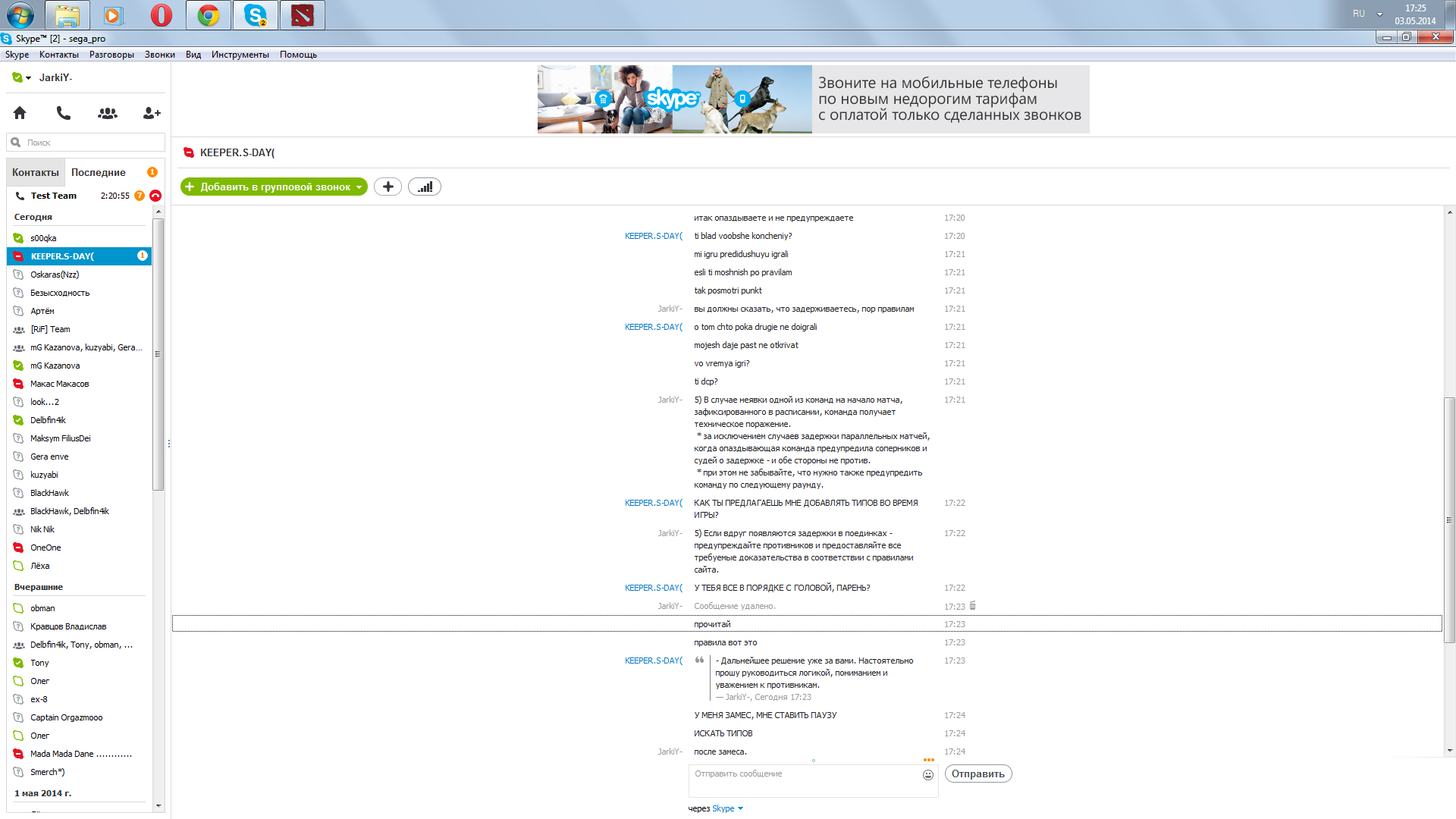This screenshot has height=819, width=1456.
Task: Click the Skype link below message box
Action: (x=723, y=808)
